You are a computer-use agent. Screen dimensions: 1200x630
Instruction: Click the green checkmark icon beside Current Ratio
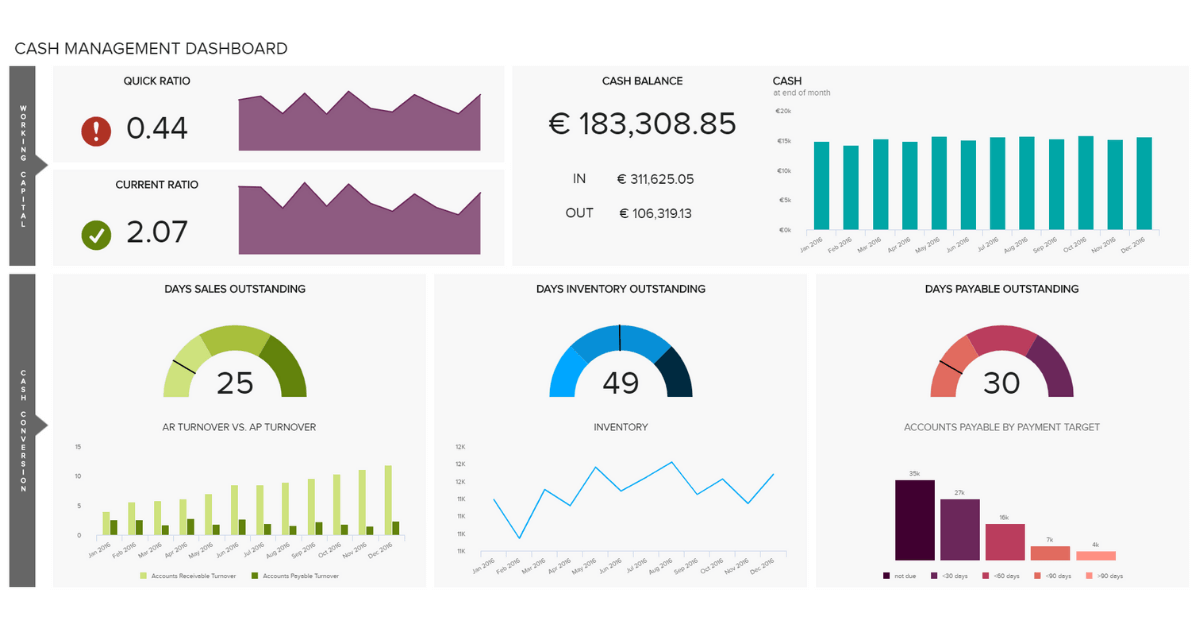coord(96,235)
